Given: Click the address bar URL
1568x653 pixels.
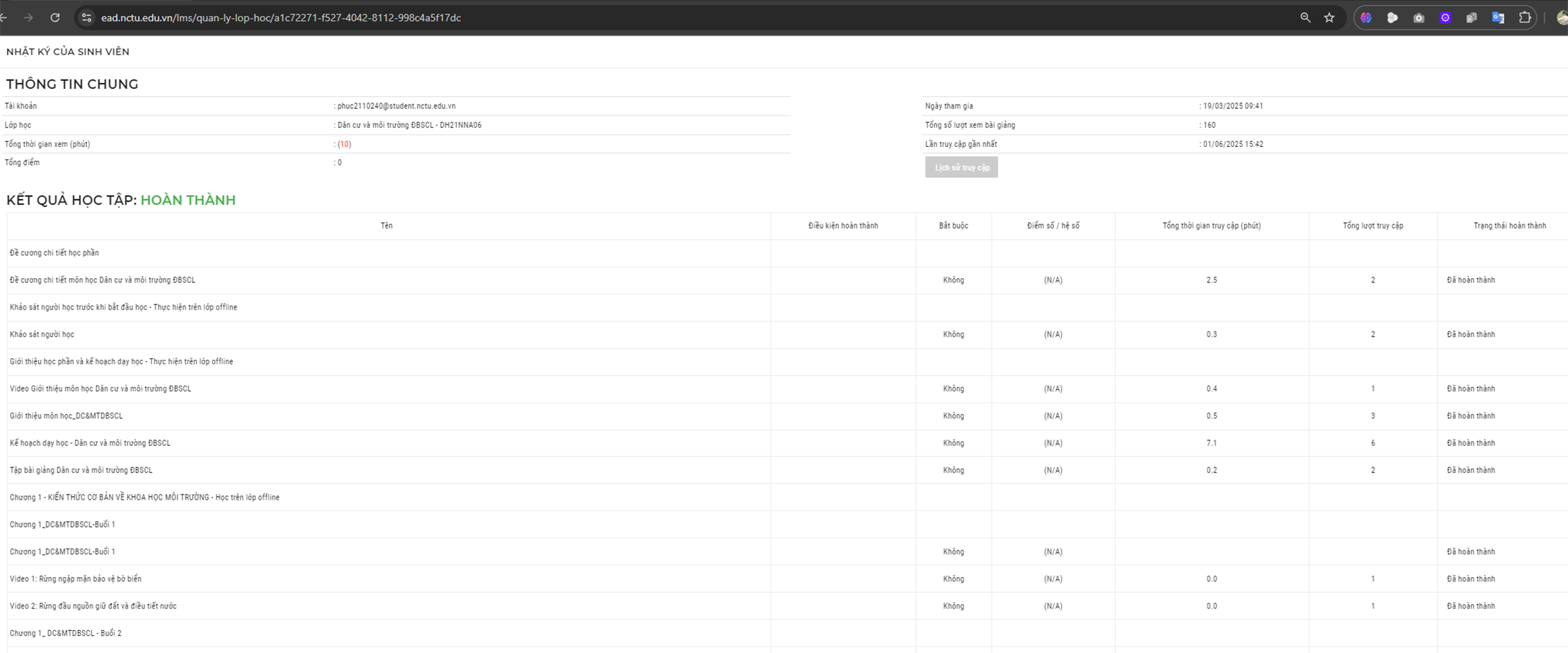Looking at the screenshot, I should [281, 18].
